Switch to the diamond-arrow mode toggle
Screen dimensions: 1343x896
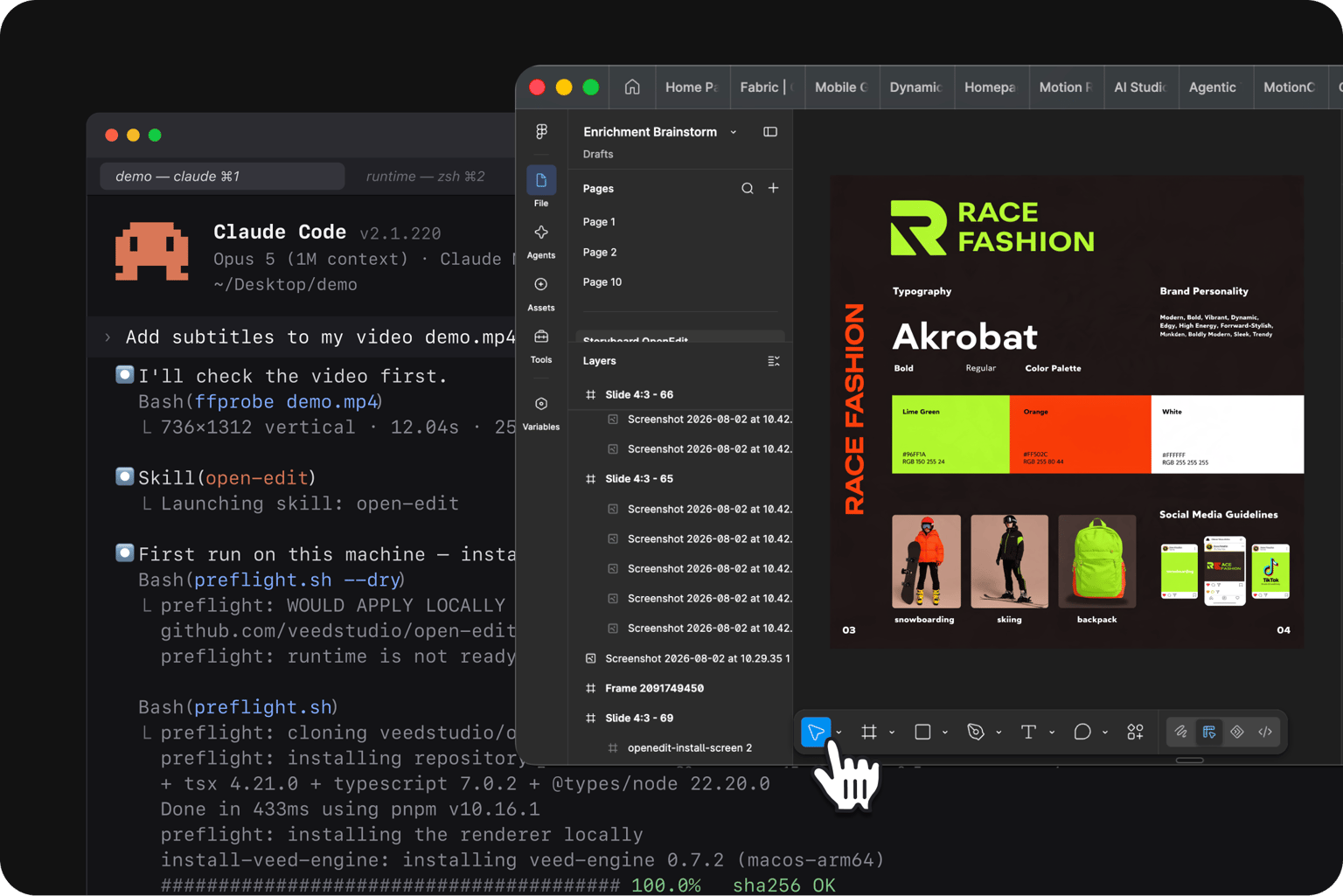[1237, 732]
